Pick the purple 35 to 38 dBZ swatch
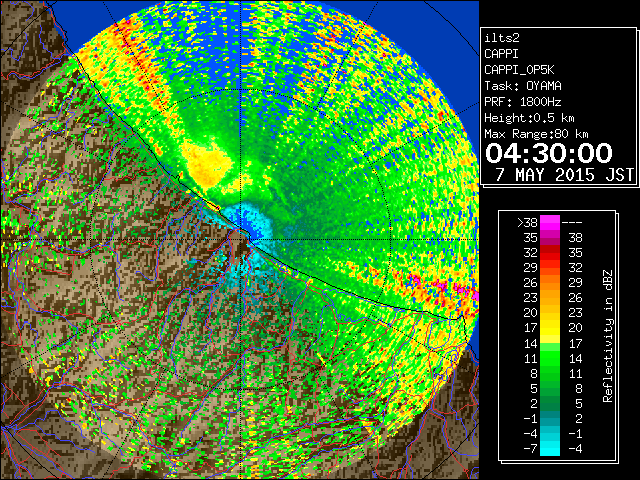Image resolution: width=640 pixels, height=480 pixels. click(x=550, y=238)
